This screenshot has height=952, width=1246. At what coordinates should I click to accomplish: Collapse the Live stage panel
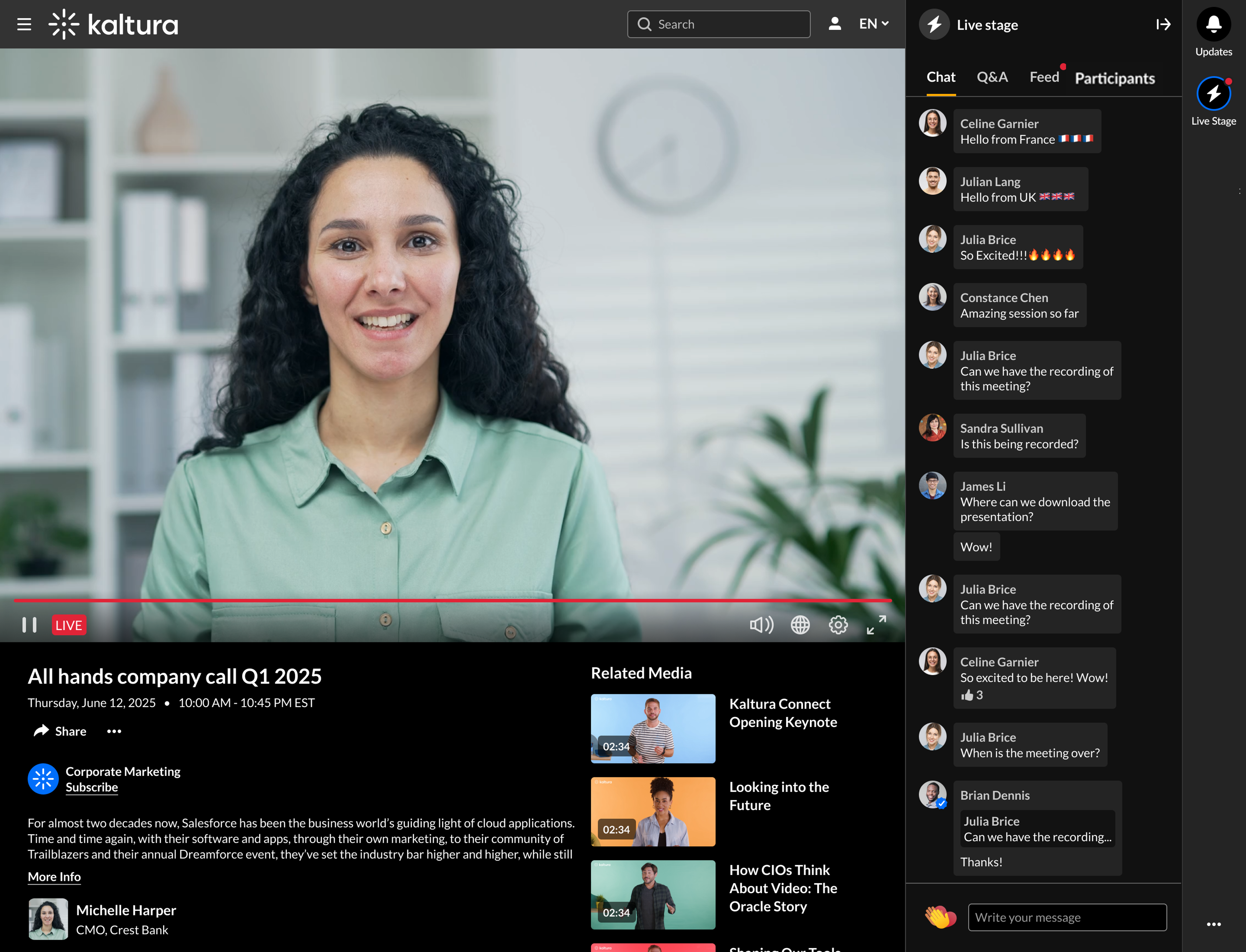(x=1163, y=24)
